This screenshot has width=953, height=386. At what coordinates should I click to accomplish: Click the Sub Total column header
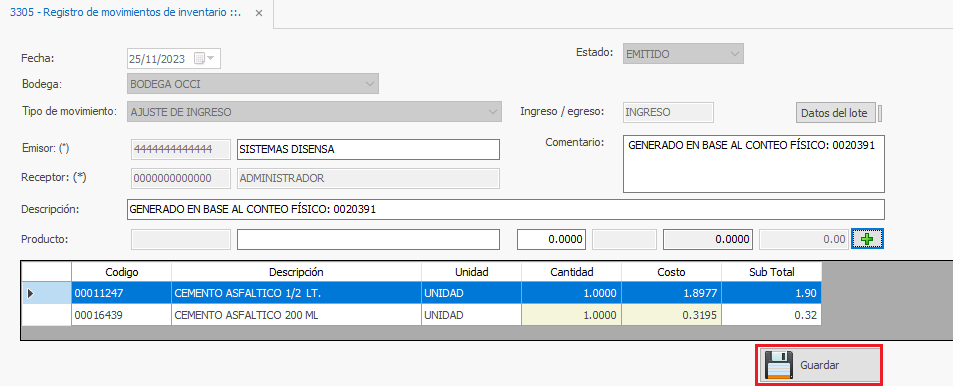[772, 272]
